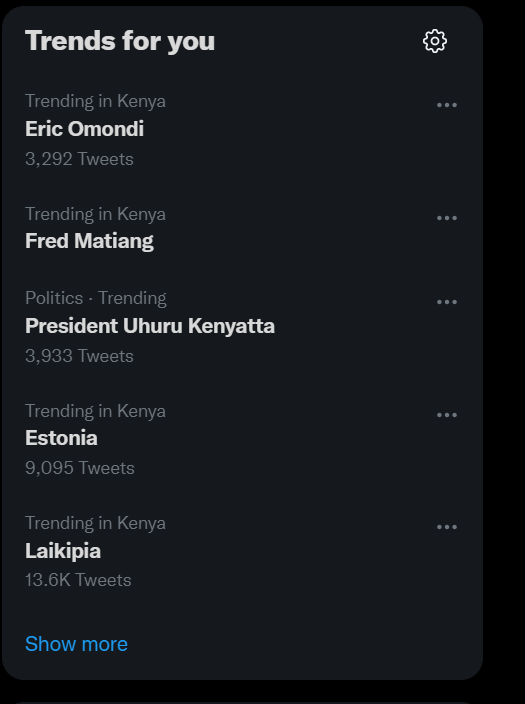Click the 'Trends for you' heading
Screen dimensions: 525x704
pos(120,41)
